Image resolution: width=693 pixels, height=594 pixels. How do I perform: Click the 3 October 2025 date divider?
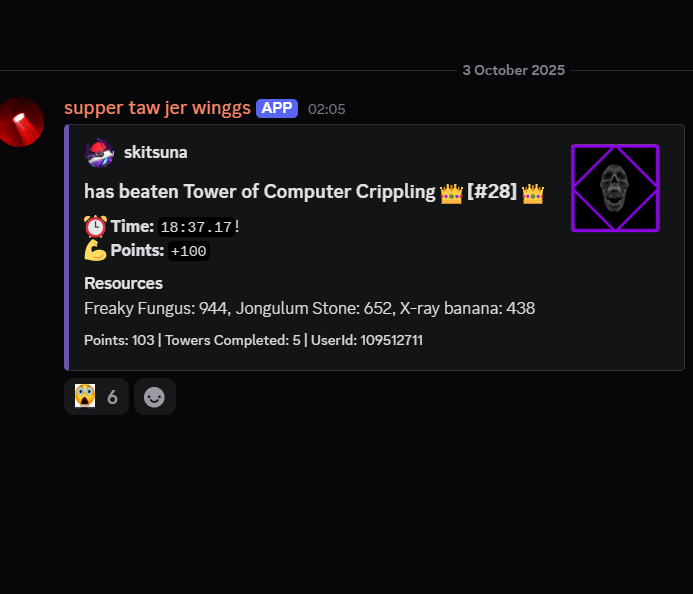point(514,70)
